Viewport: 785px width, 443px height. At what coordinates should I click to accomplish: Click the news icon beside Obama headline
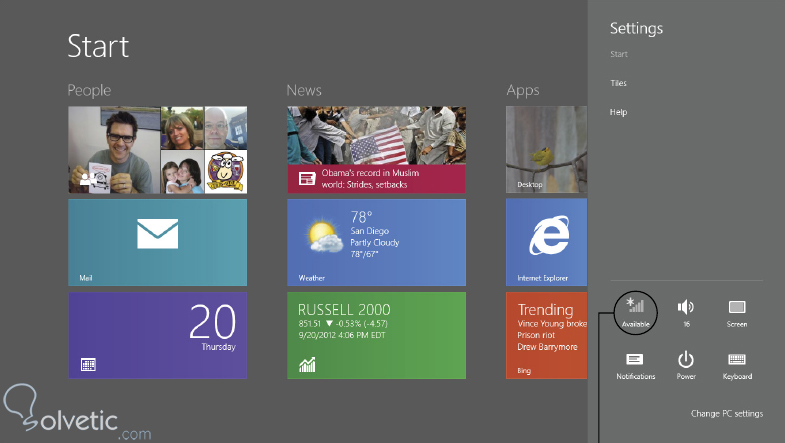(307, 178)
